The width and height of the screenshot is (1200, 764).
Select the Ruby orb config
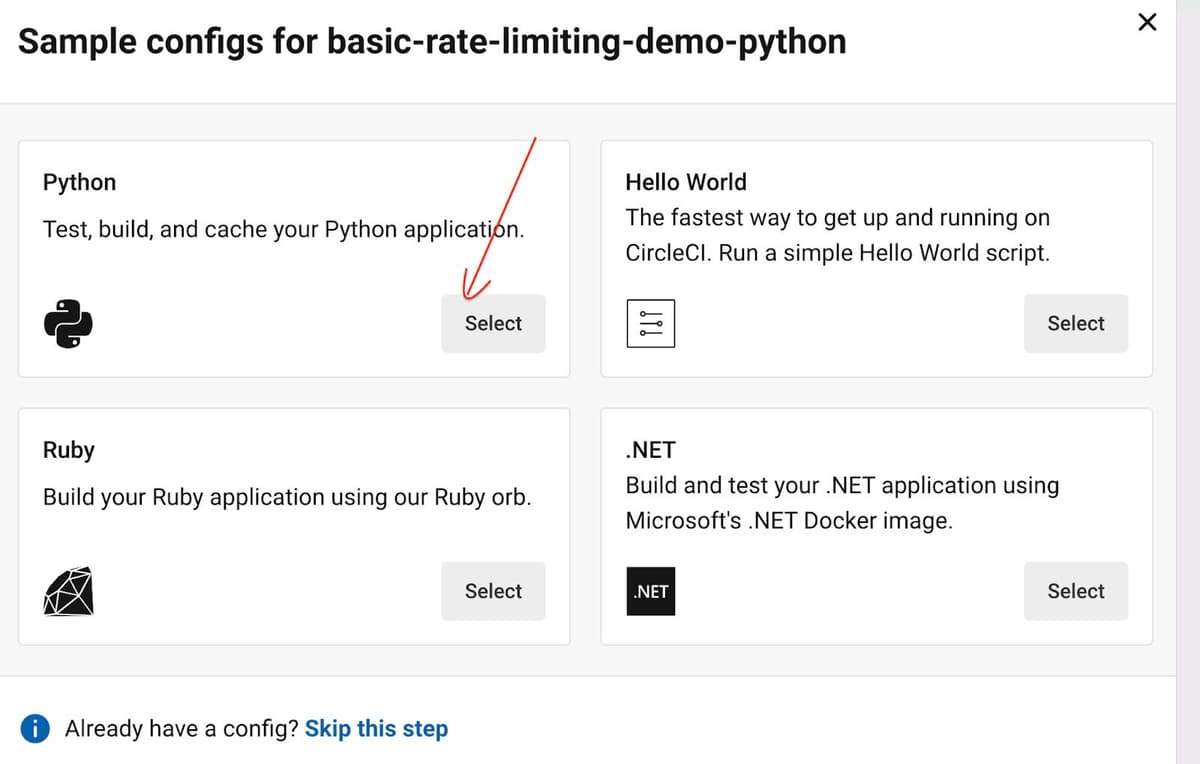(x=493, y=591)
